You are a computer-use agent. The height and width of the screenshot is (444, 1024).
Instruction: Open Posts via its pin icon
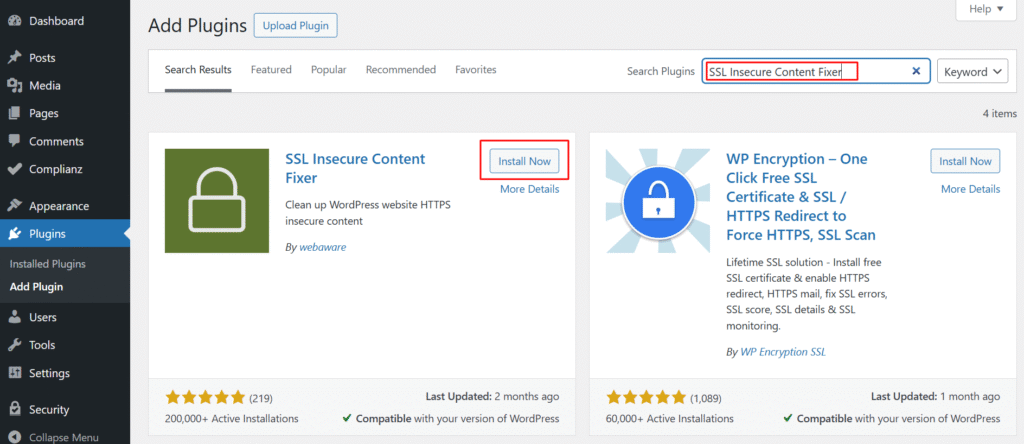(x=14, y=58)
